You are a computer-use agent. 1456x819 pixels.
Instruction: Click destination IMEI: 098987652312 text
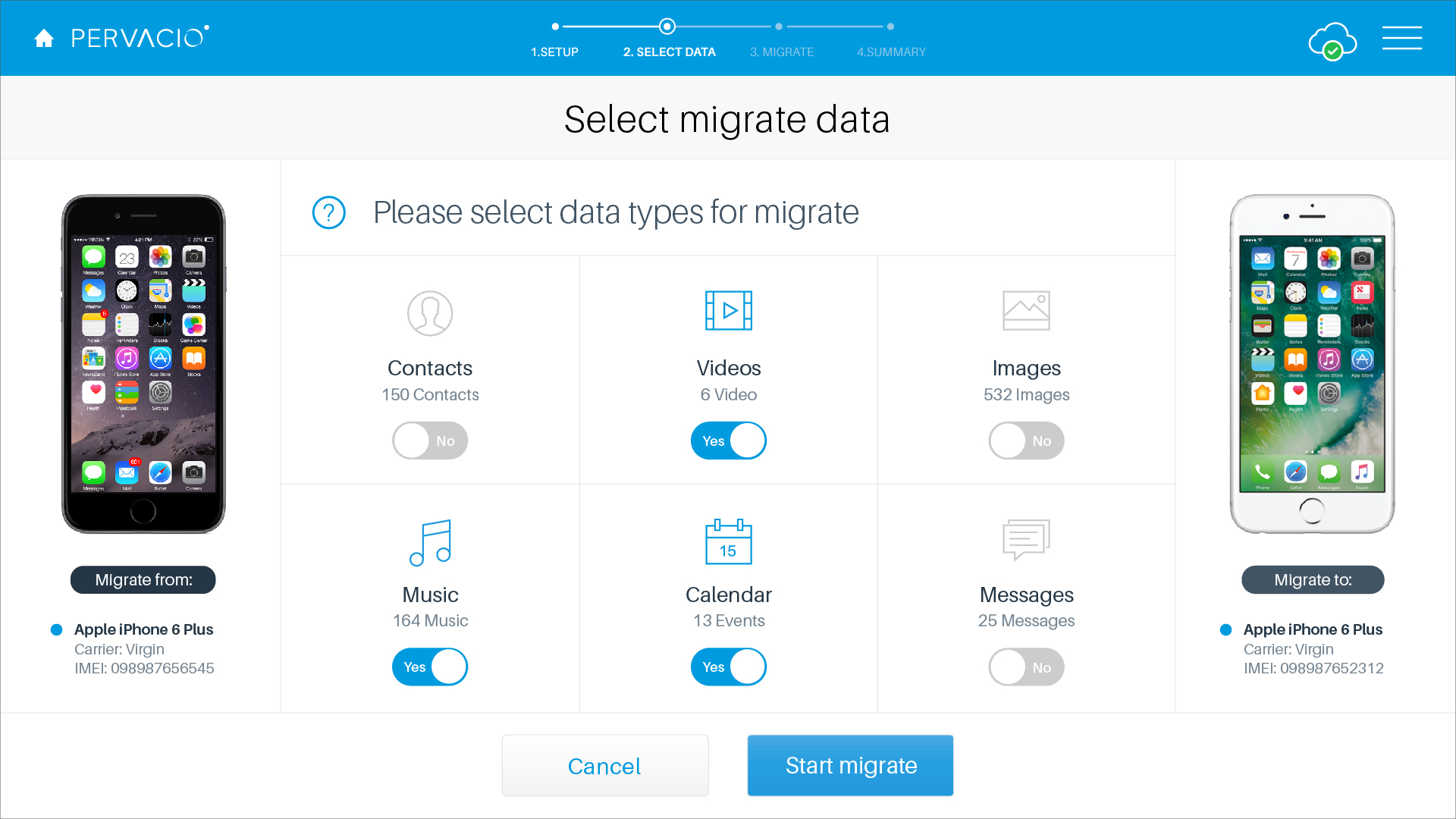pyautogui.click(x=1313, y=669)
